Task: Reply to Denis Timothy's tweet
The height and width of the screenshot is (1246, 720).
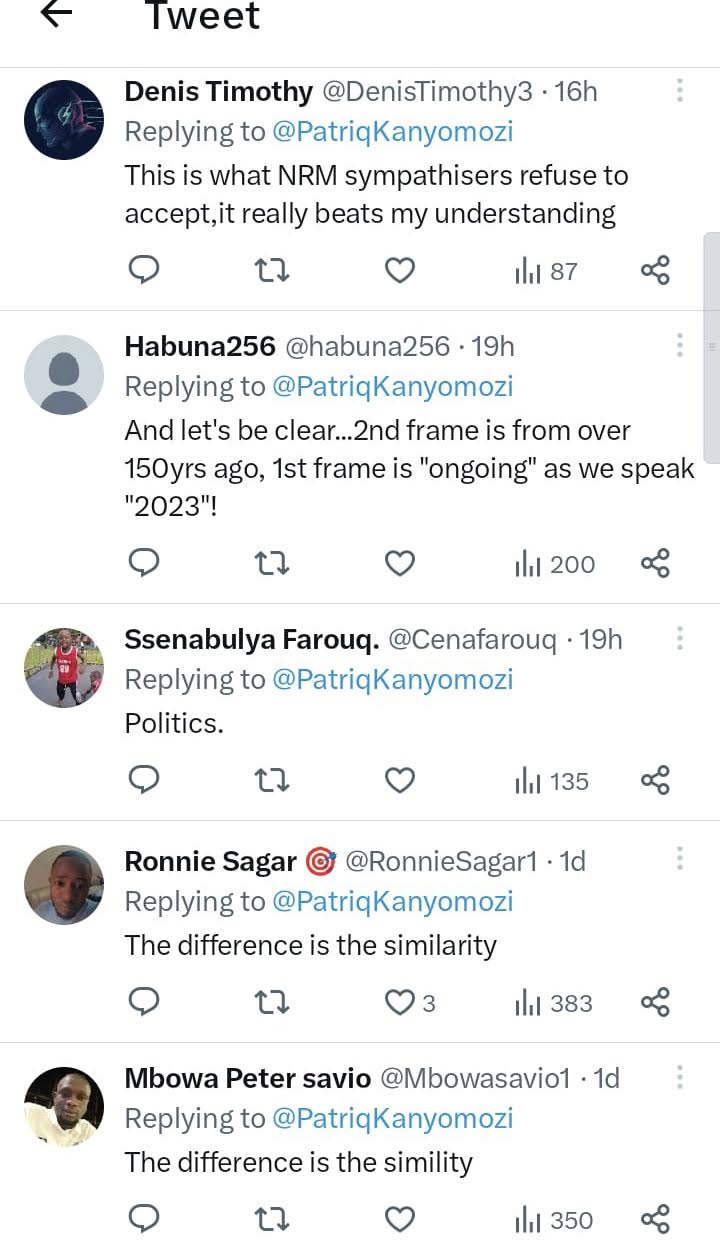Action: [x=145, y=270]
